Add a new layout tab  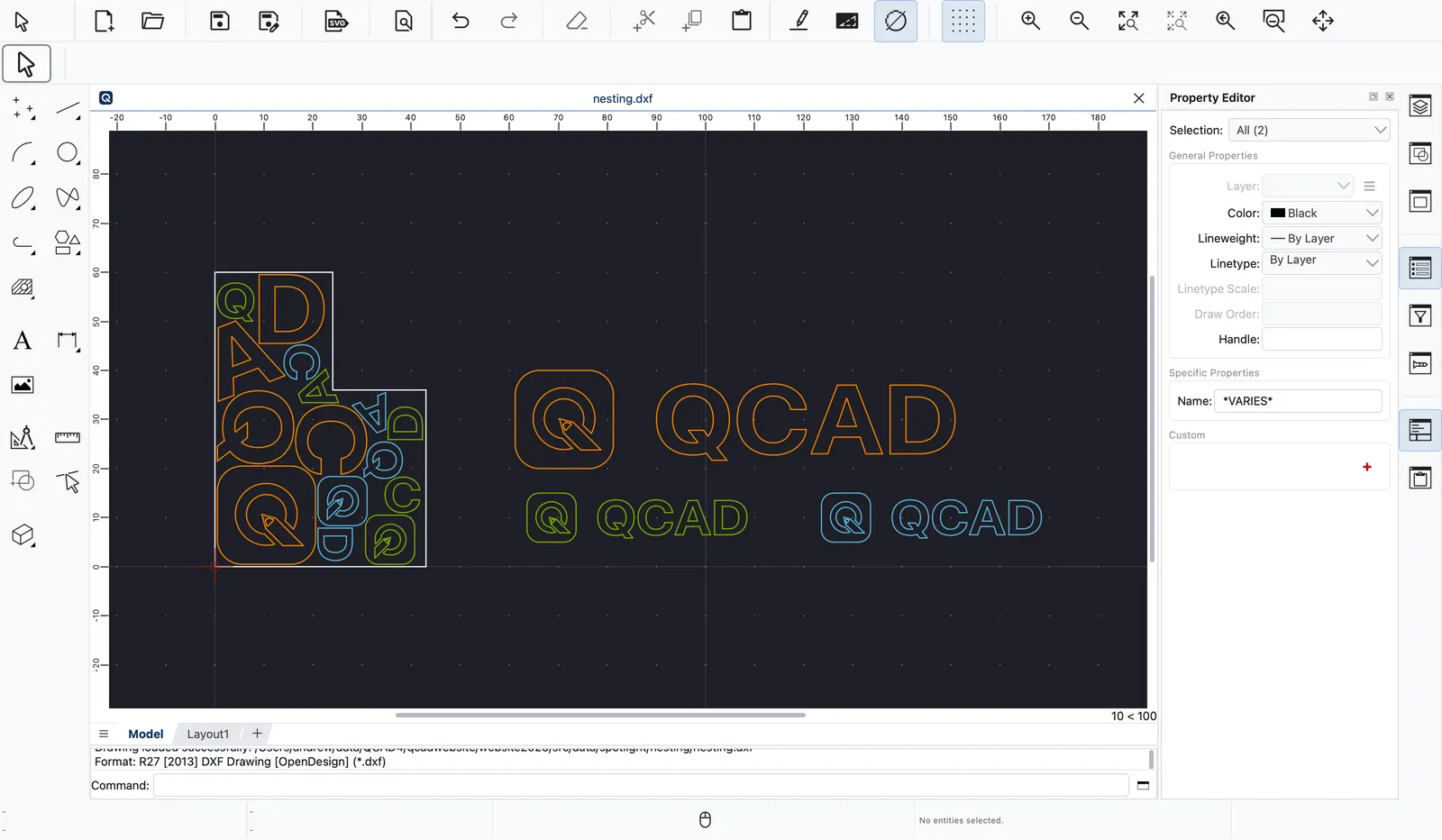coord(257,734)
